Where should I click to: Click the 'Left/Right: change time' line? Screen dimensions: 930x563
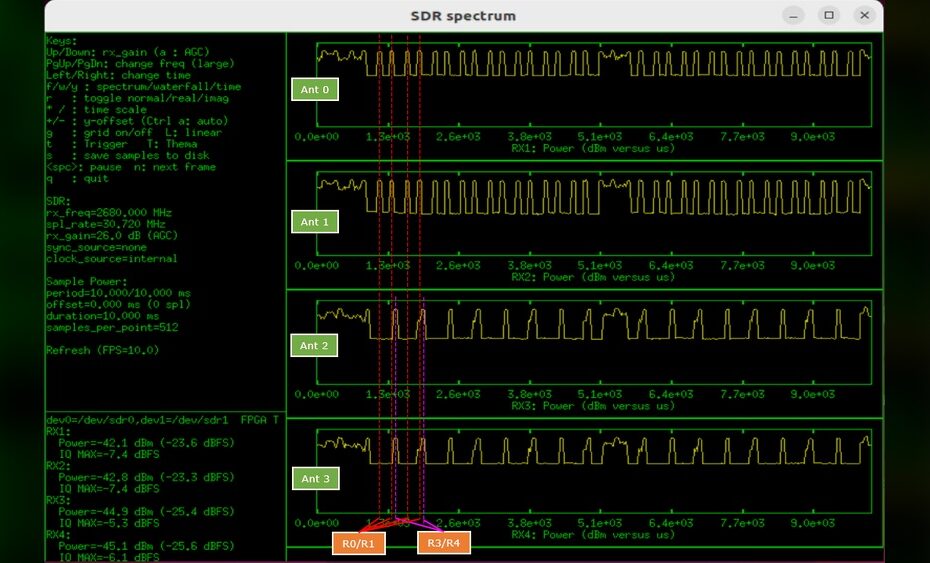(x=119, y=75)
